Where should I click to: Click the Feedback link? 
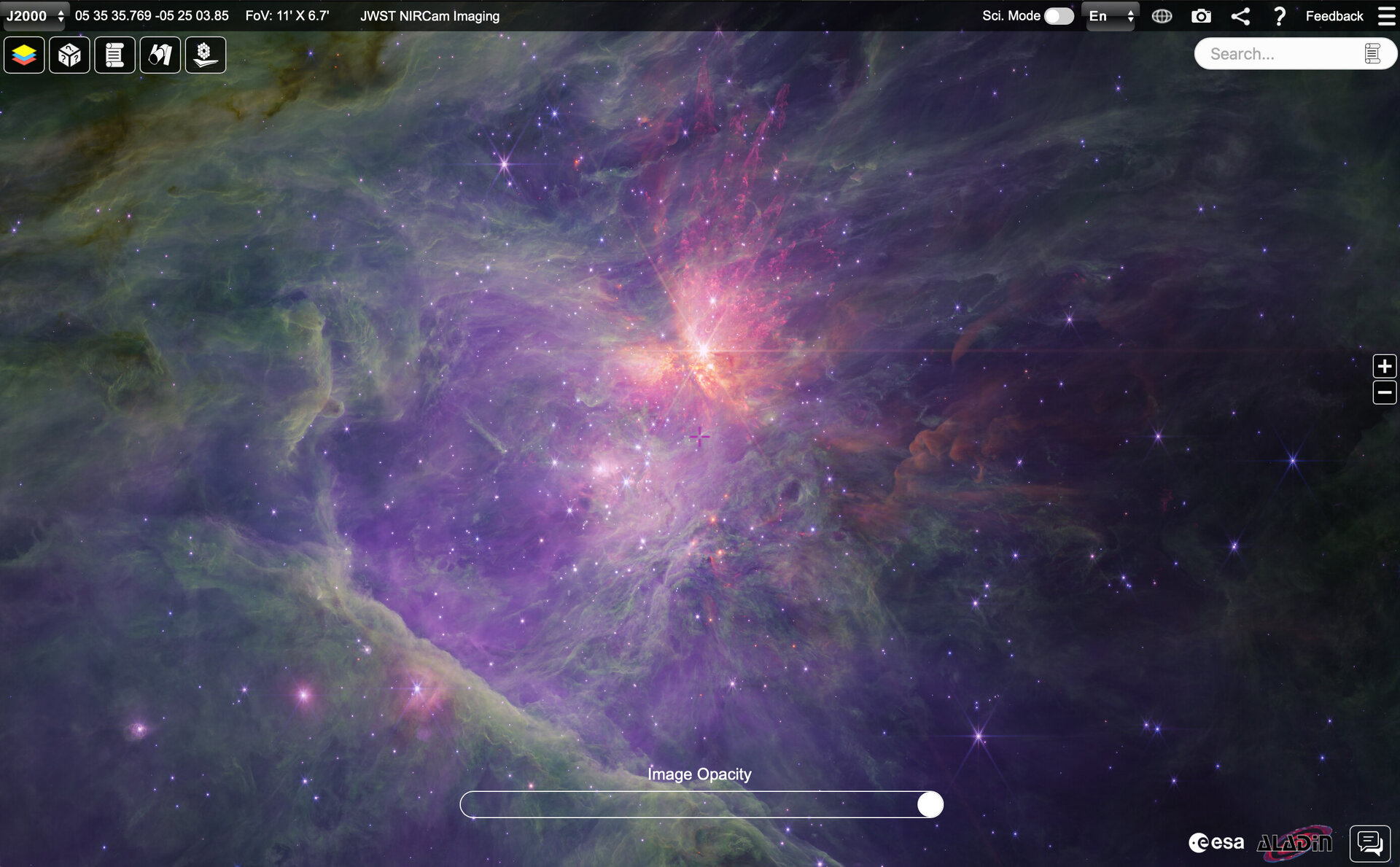tap(1334, 16)
